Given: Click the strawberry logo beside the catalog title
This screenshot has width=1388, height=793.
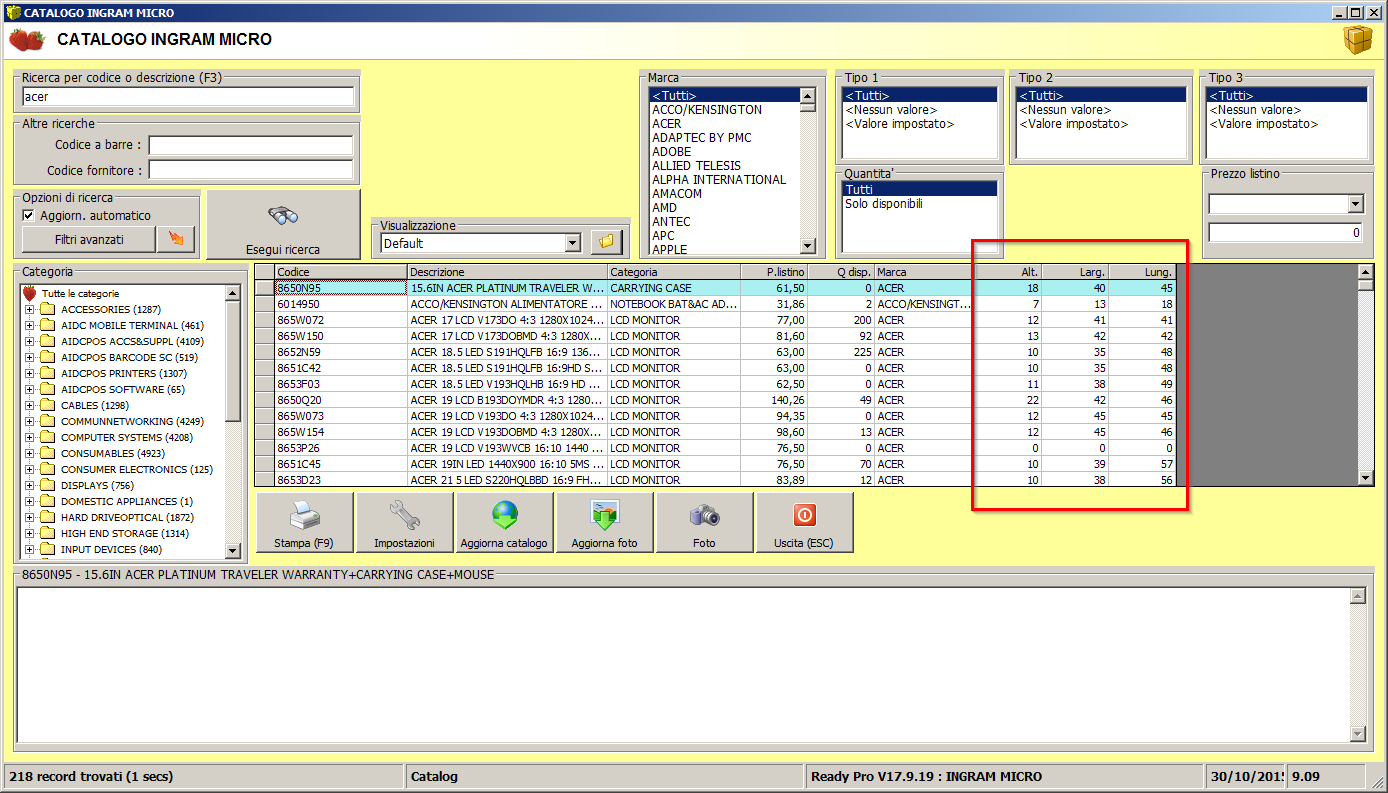Looking at the screenshot, I should pyautogui.click(x=26, y=40).
